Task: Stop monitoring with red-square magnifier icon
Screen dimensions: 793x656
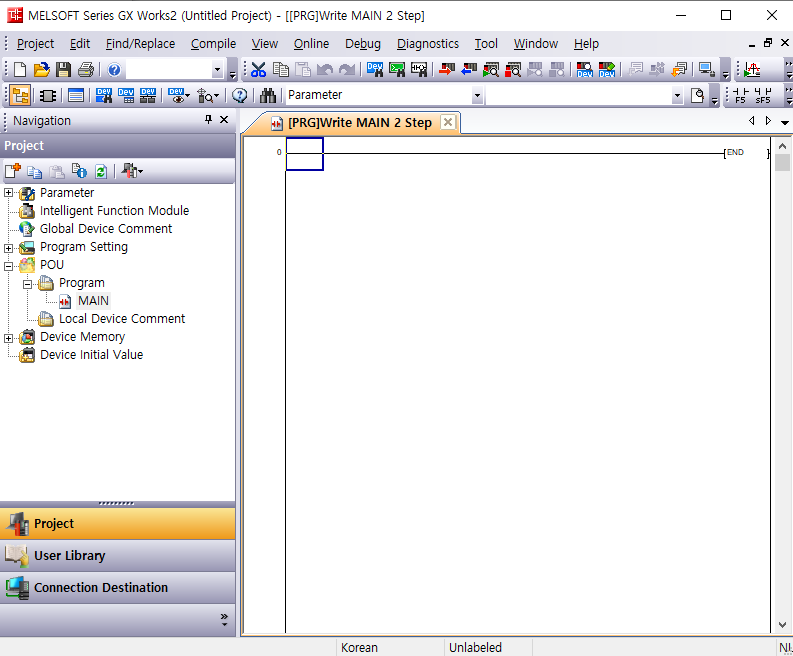Action: (513, 69)
